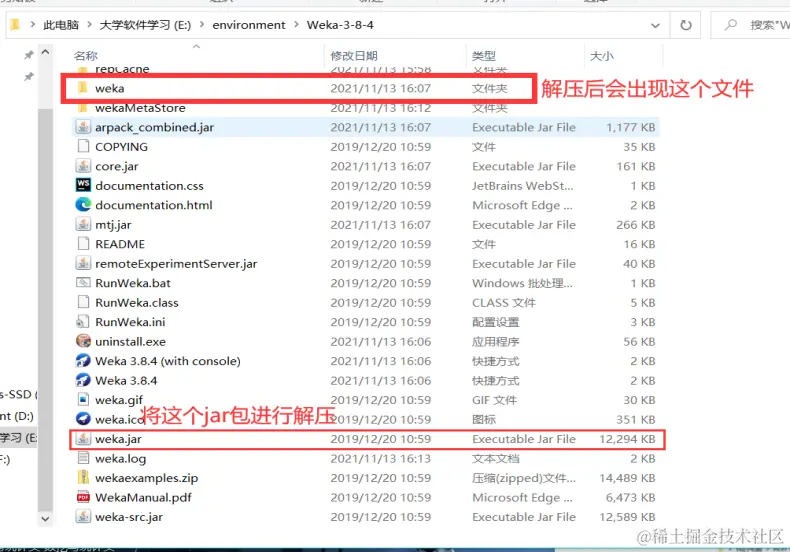This screenshot has height=552, width=790.
Task: Select the file name WekaManual.pdf
Action: pyautogui.click(x=144, y=497)
